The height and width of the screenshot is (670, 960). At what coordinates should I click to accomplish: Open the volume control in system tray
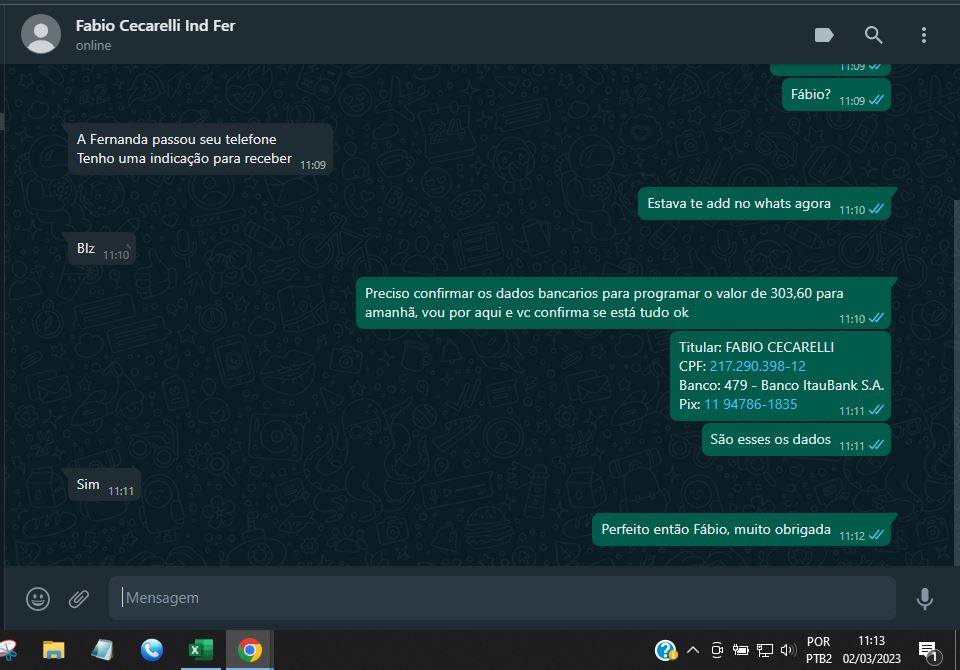coord(789,651)
